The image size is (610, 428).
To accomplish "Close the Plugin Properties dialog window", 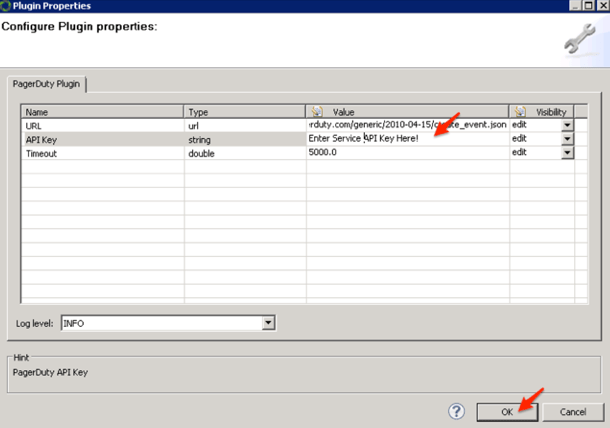I will pyautogui.click(x=603, y=6).
